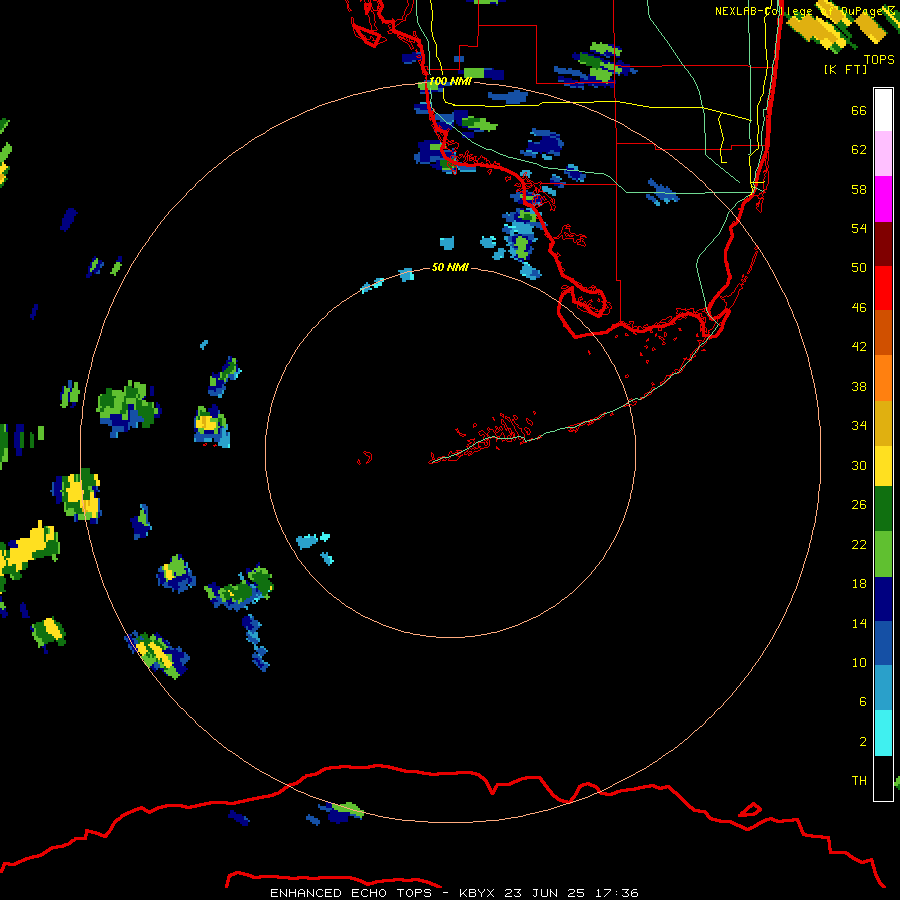Click the 54 value on the legend

[859, 228]
